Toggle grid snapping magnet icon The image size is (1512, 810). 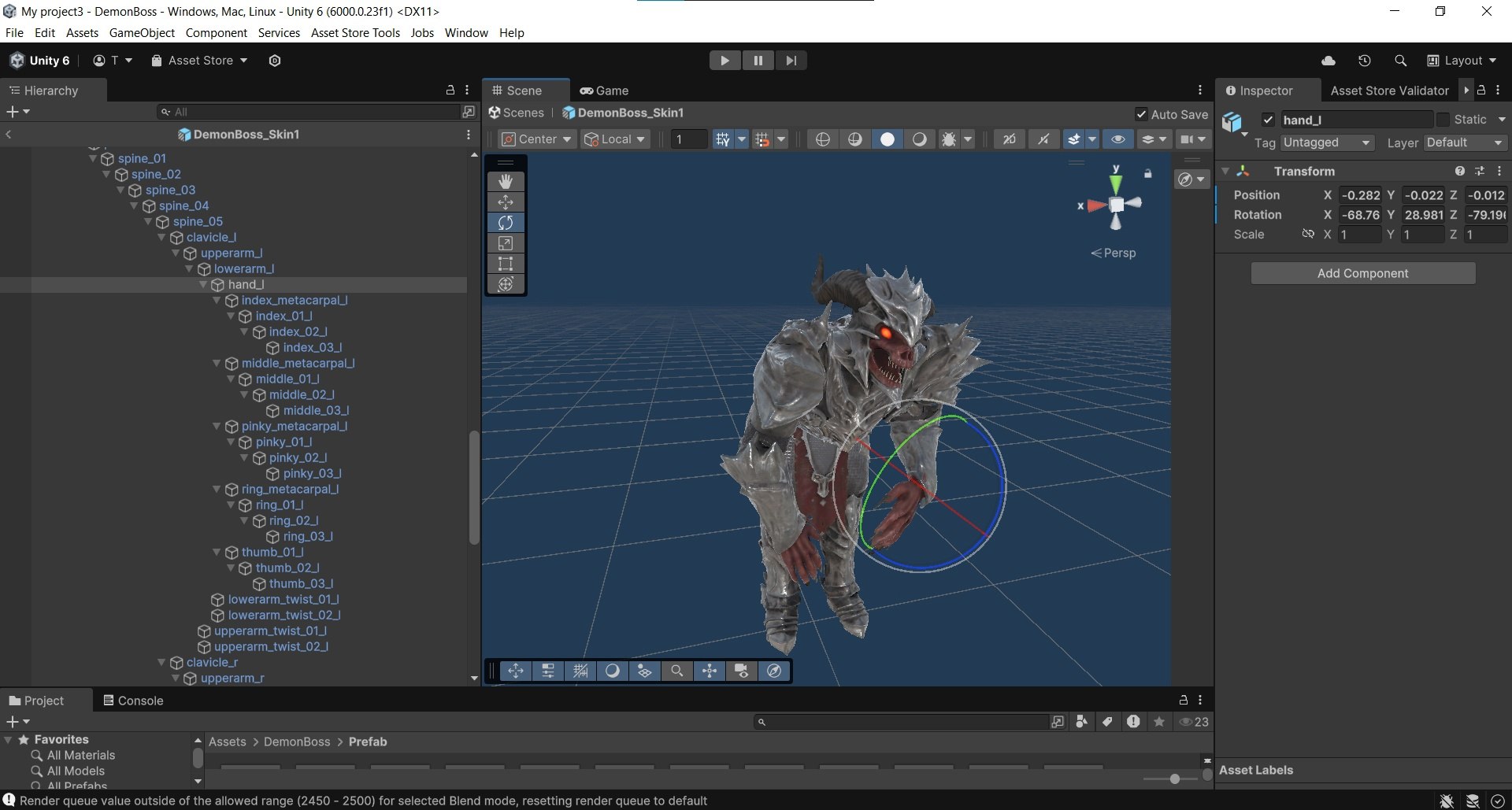pyautogui.click(x=762, y=139)
